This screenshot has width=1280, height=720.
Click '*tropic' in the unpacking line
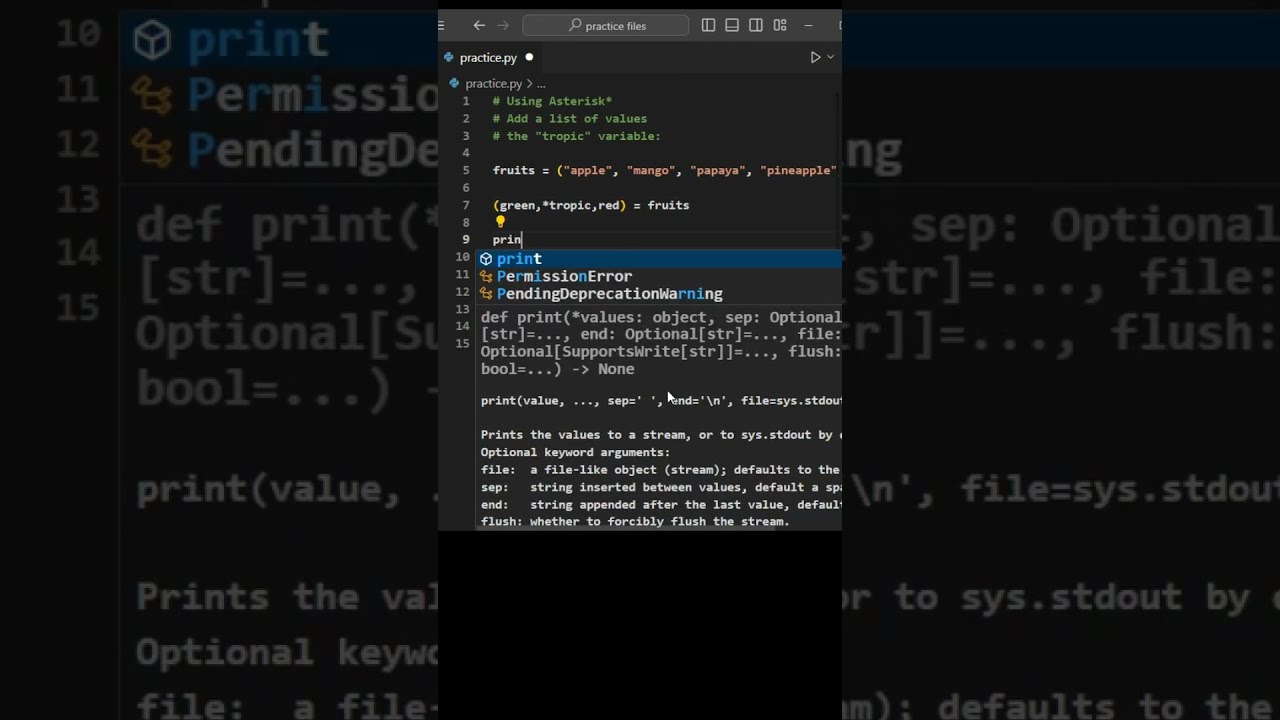click(566, 205)
